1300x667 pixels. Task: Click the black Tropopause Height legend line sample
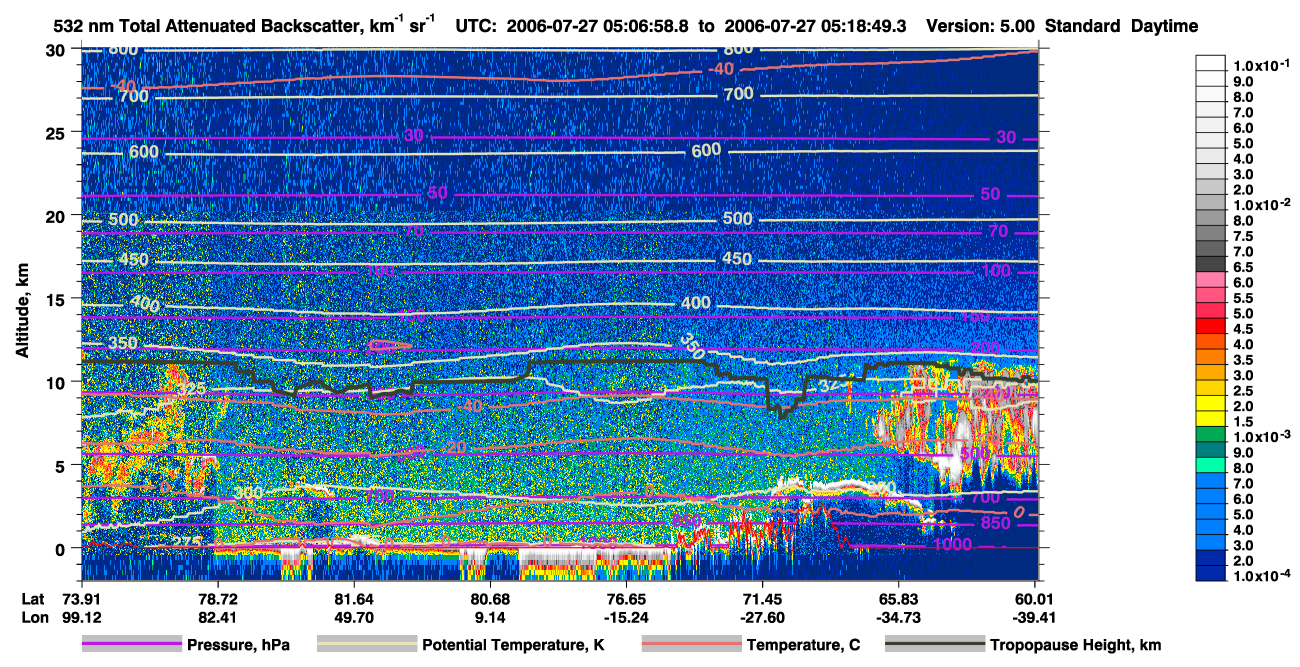934,645
